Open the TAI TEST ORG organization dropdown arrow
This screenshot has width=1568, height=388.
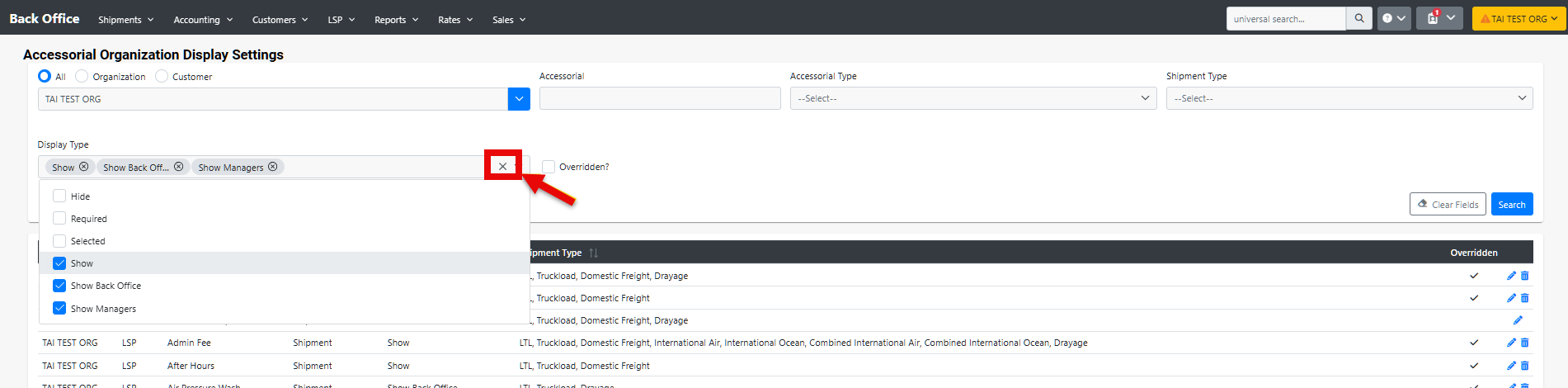(x=519, y=99)
